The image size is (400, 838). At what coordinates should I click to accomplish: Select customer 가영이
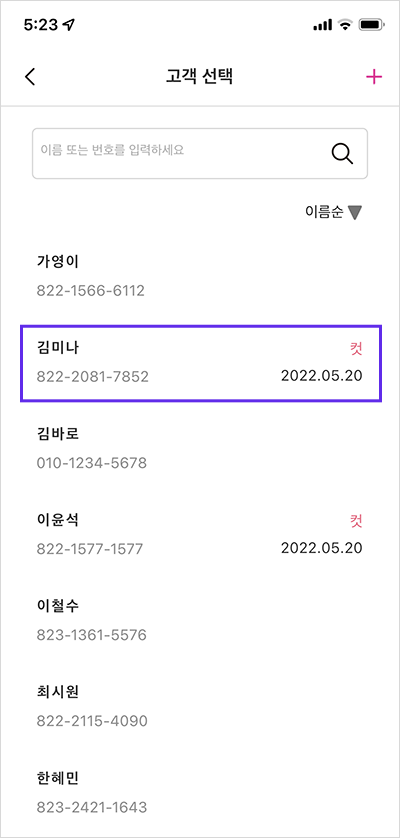[x=200, y=276]
